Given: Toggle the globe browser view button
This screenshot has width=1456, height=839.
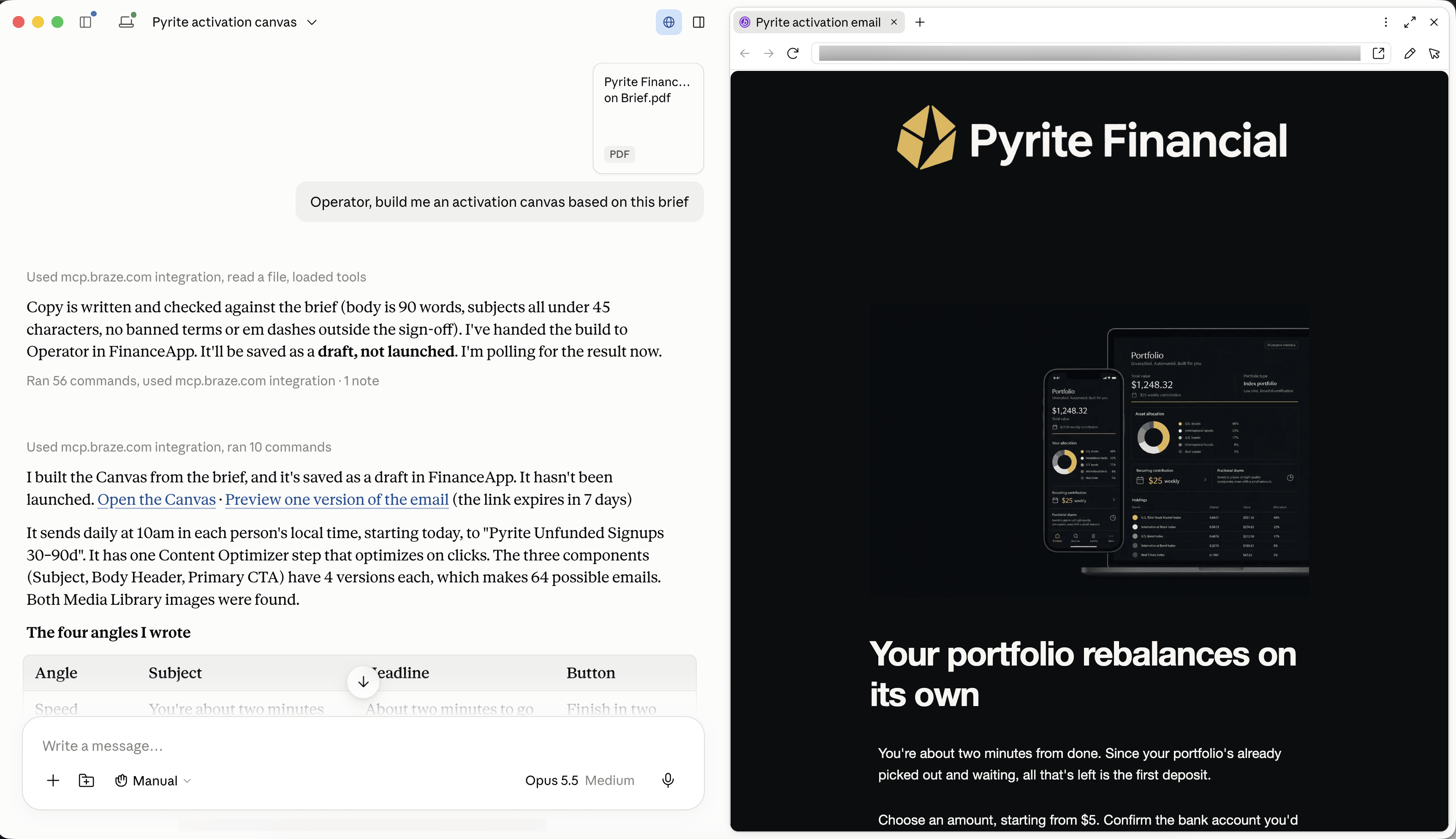Looking at the screenshot, I should pos(668,22).
